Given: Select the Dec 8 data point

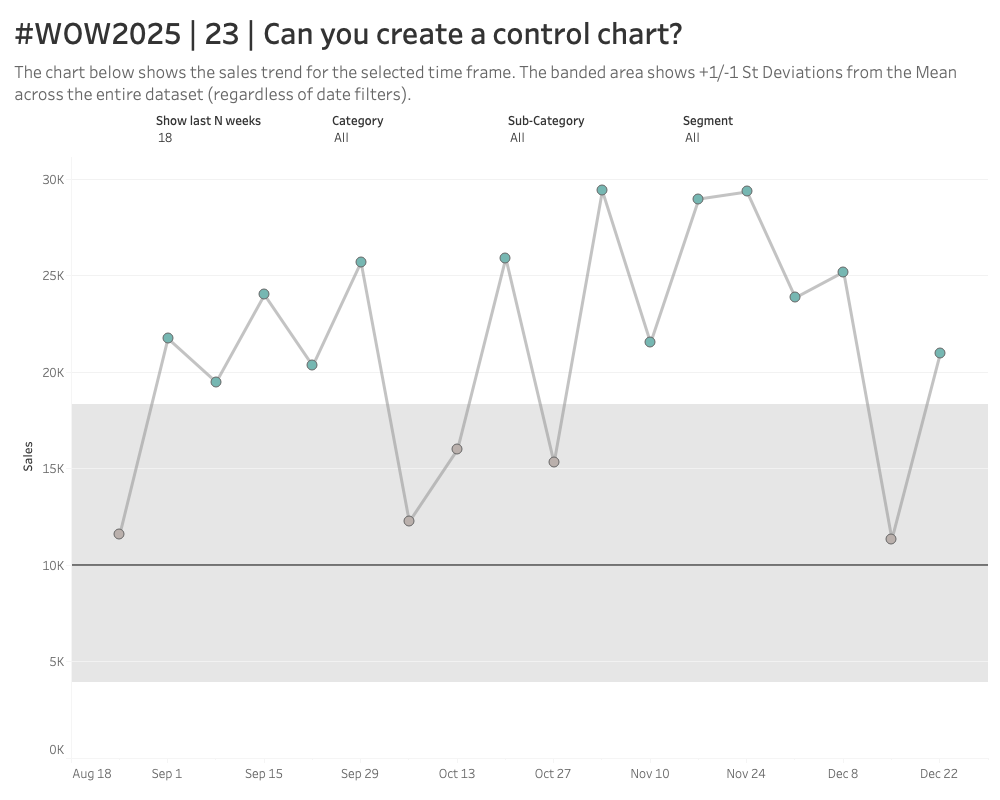Looking at the screenshot, I should pyautogui.click(x=843, y=272).
